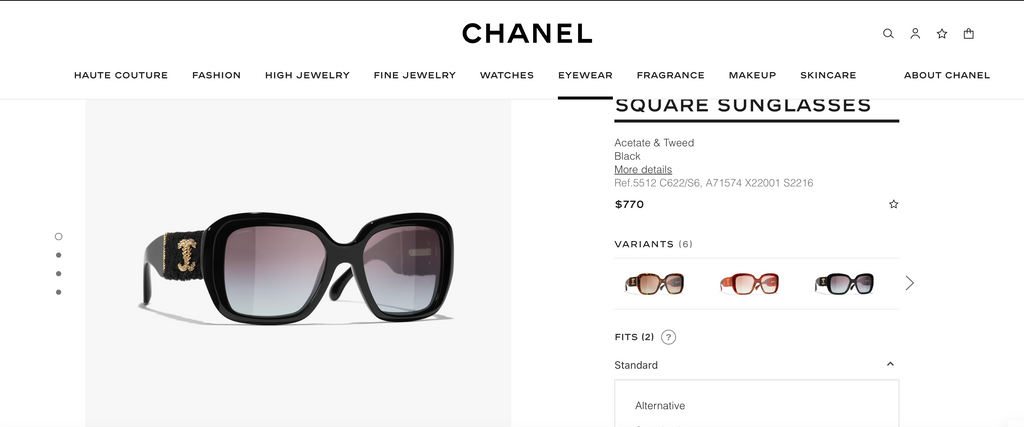Switch to the second image dot
The width and height of the screenshot is (1024, 427).
(59, 255)
